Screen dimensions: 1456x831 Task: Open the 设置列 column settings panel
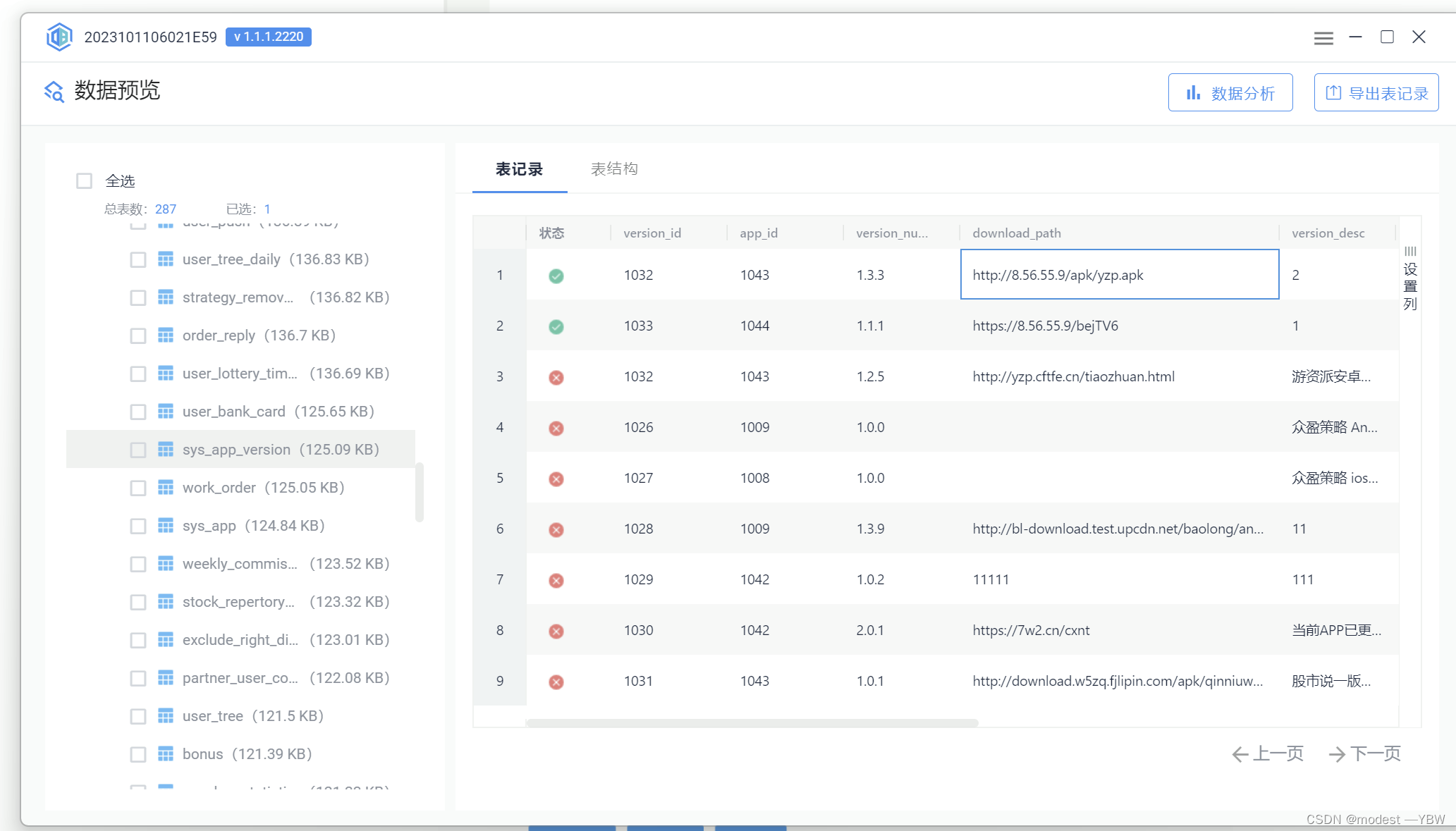click(1409, 278)
